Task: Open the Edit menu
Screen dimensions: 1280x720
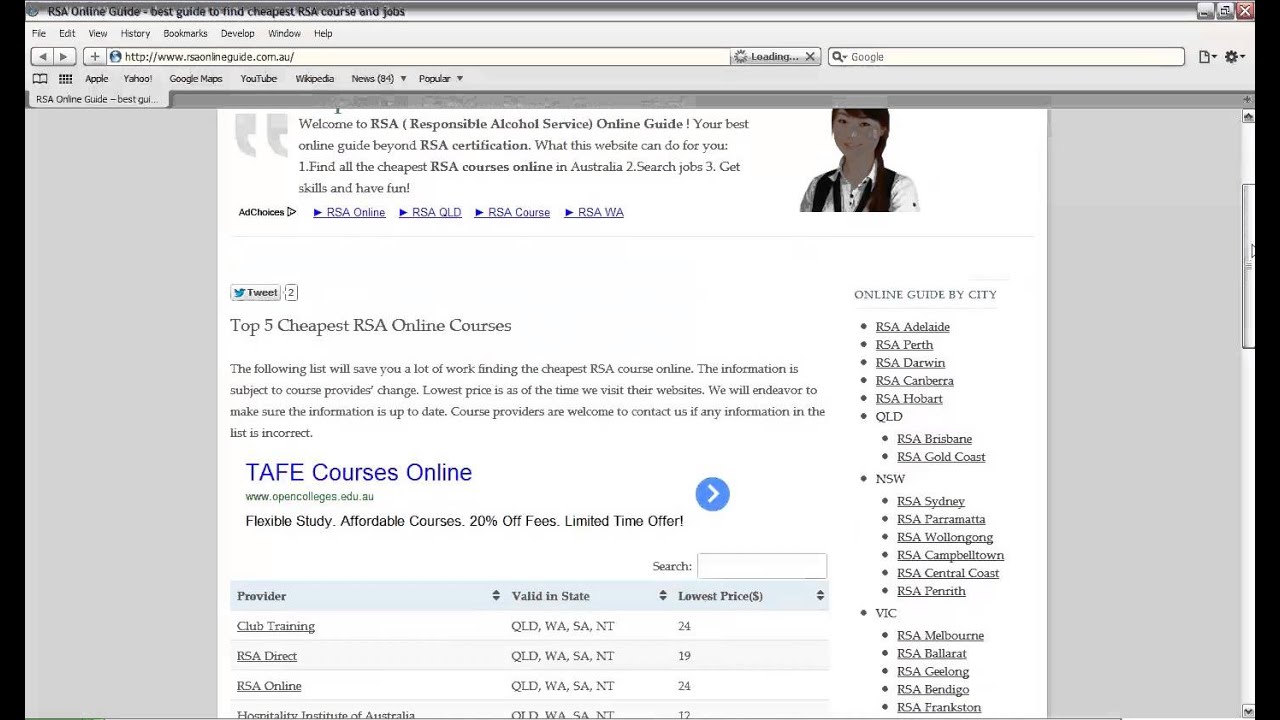Action: (x=67, y=33)
